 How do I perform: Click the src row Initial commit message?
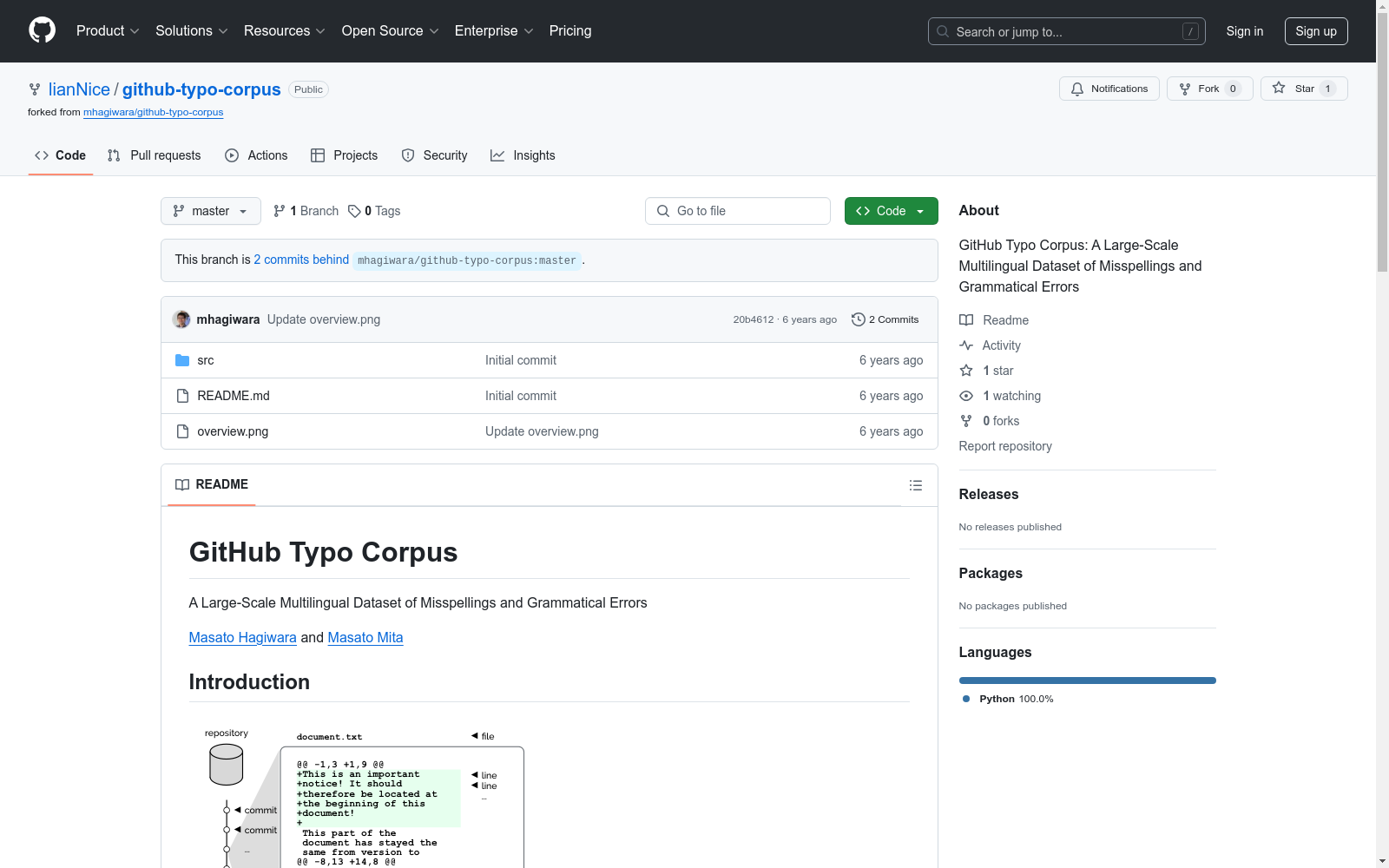coord(521,360)
